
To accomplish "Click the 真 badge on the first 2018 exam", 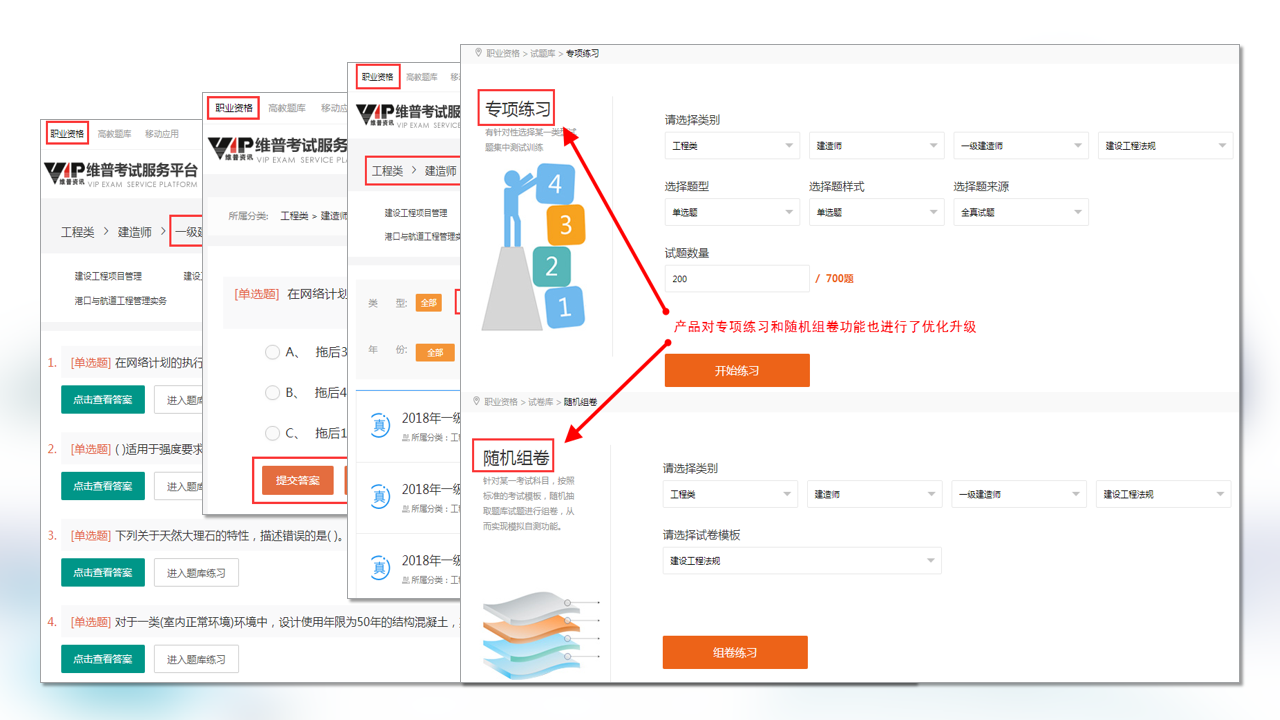I will pos(380,425).
